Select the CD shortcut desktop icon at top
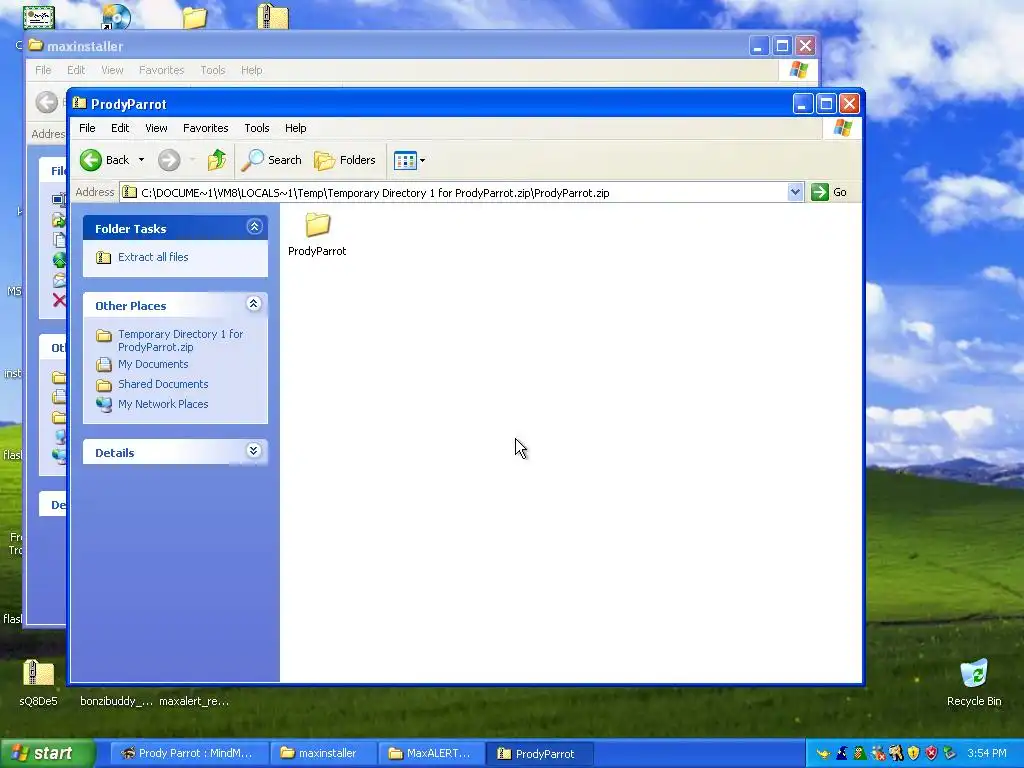Image resolution: width=1024 pixels, height=768 pixels. click(x=116, y=16)
